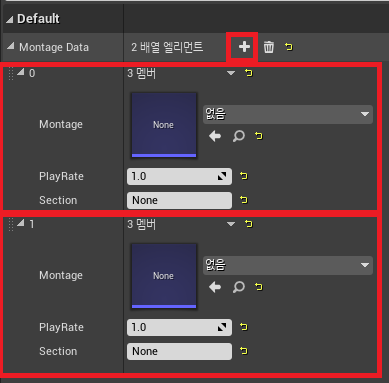Use selected asset for element 0 Montage
Image resolution: width=389 pixels, height=383 pixels.
coord(215,136)
